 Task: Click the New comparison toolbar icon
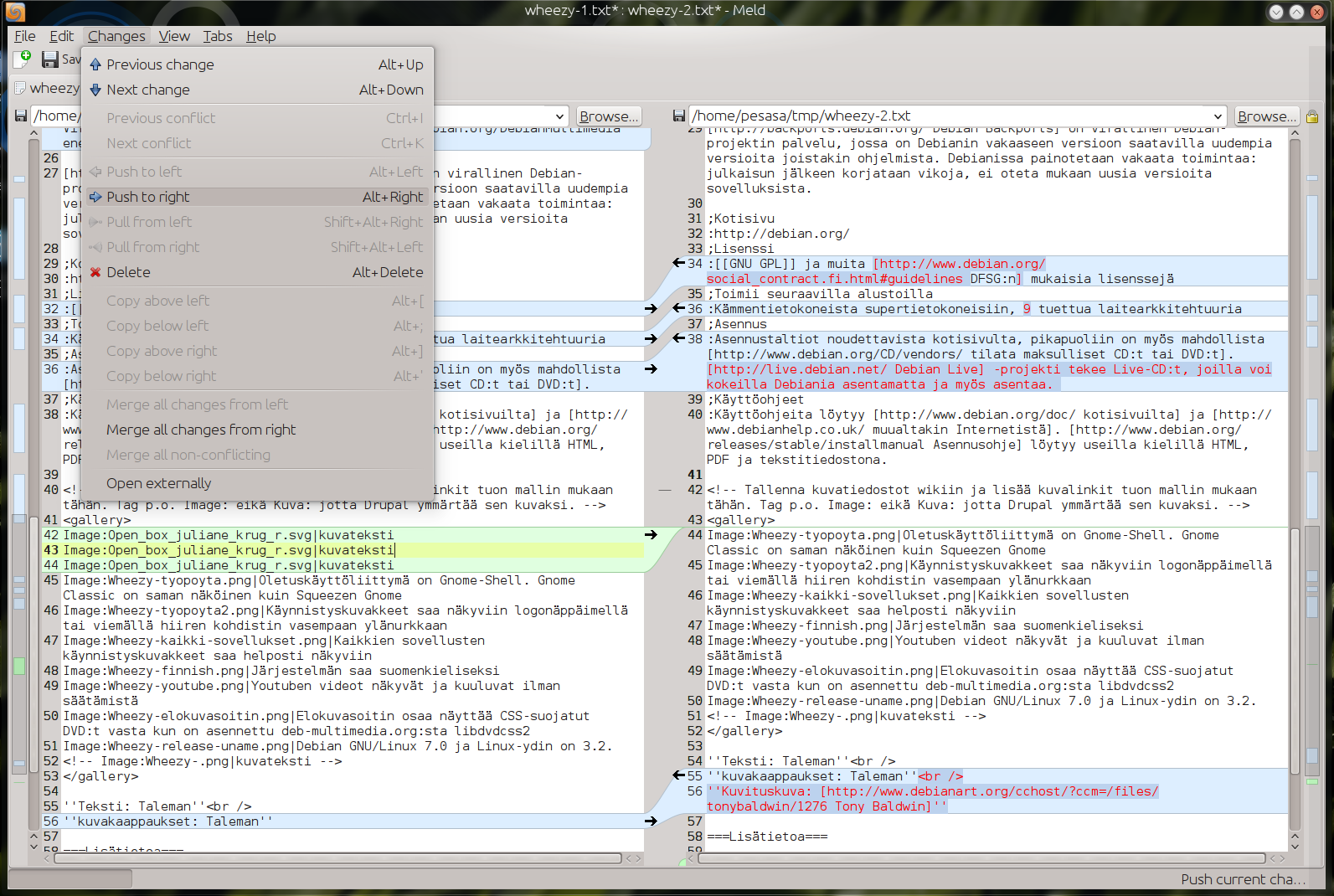[x=23, y=59]
